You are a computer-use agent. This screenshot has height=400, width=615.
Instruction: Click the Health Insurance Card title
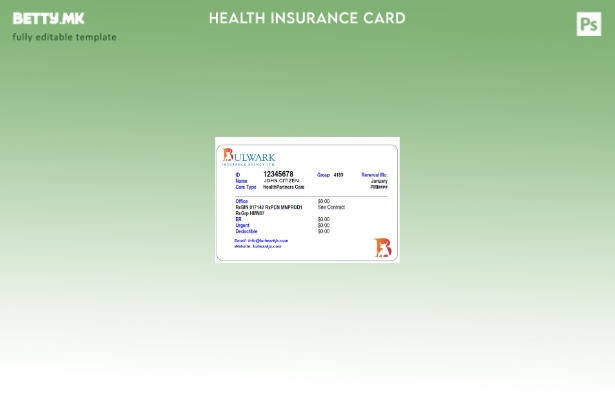[x=307, y=18]
